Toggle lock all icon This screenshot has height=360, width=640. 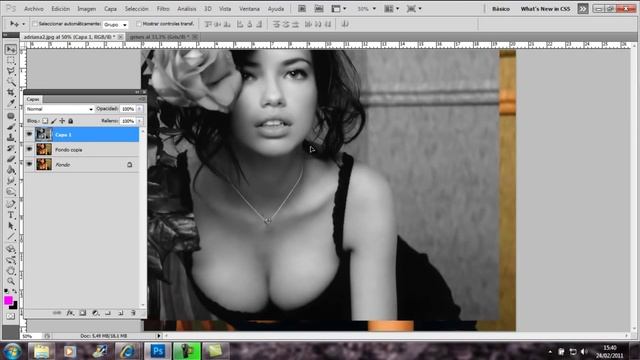pos(71,121)
